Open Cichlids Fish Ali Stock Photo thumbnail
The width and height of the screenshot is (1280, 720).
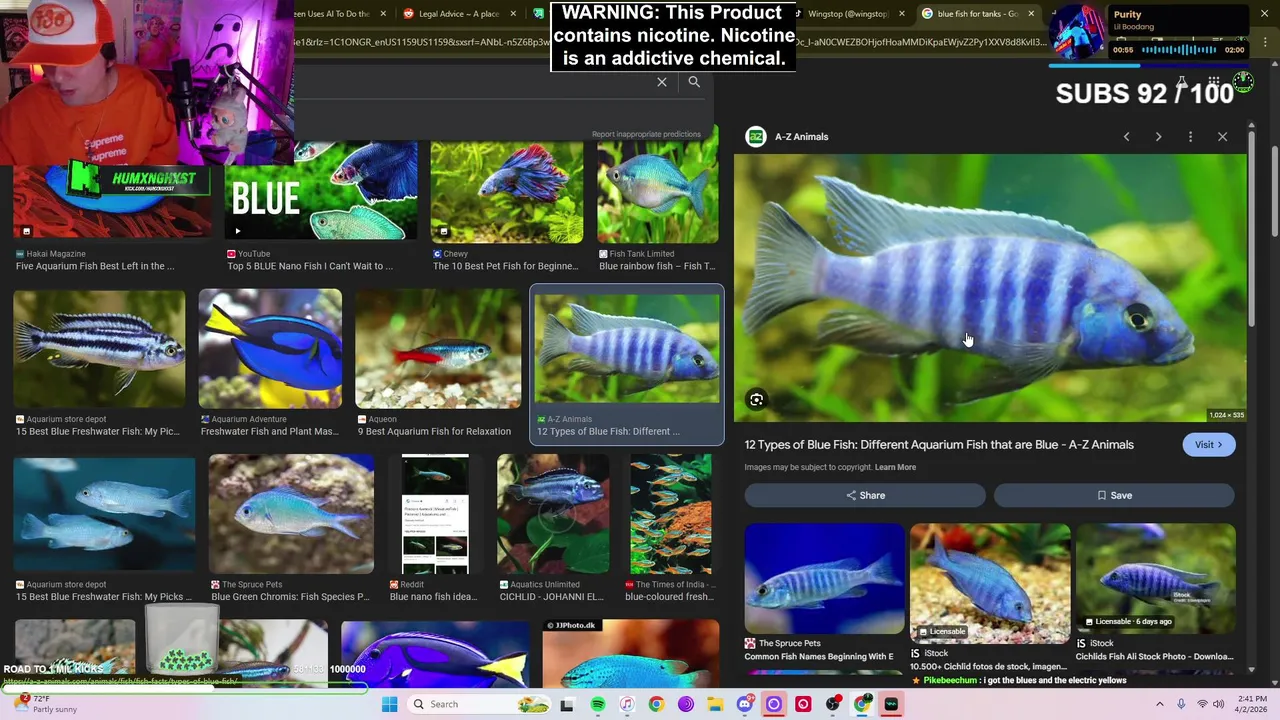1156,578
